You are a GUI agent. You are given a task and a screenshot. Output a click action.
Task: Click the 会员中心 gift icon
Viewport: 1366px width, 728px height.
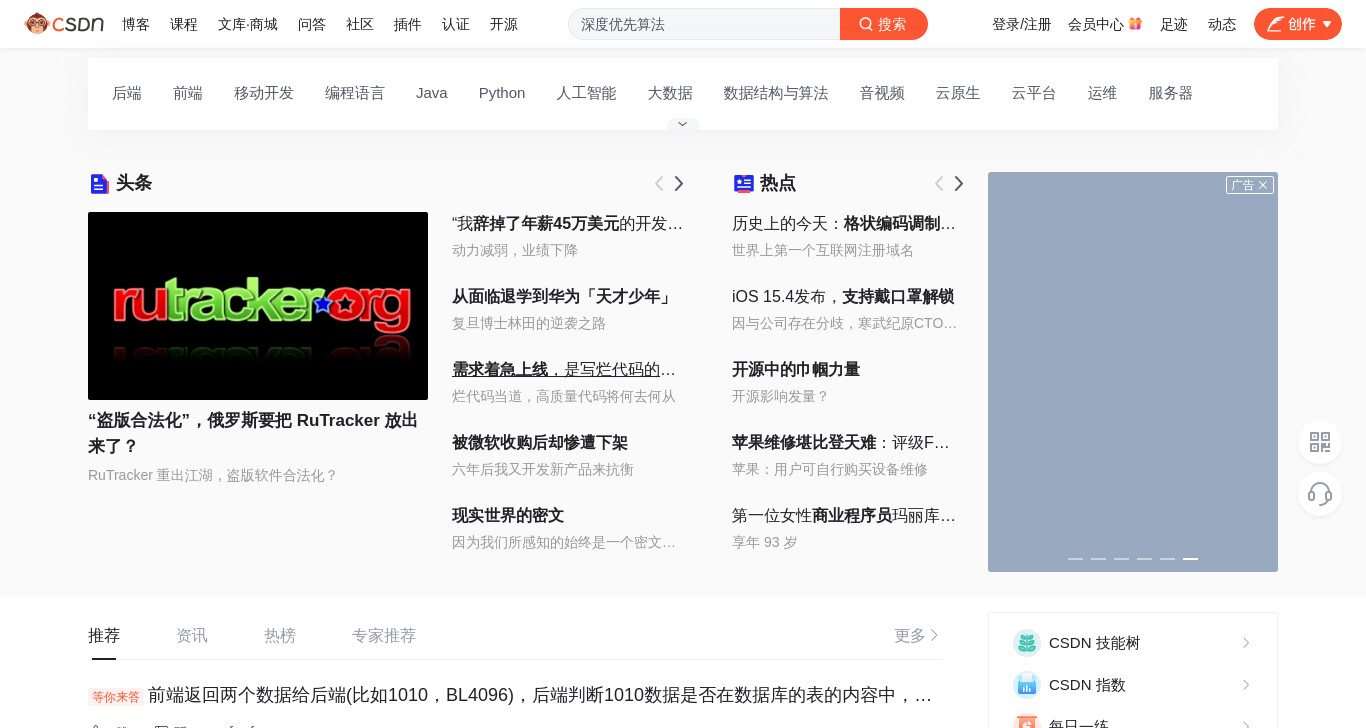tap(1135, 24)
